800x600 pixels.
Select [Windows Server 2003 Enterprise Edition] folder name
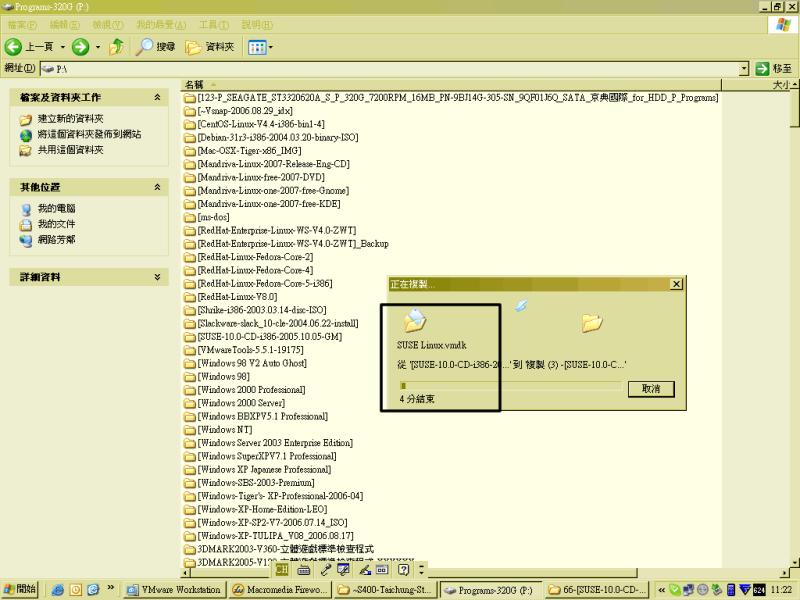[276, 442]
